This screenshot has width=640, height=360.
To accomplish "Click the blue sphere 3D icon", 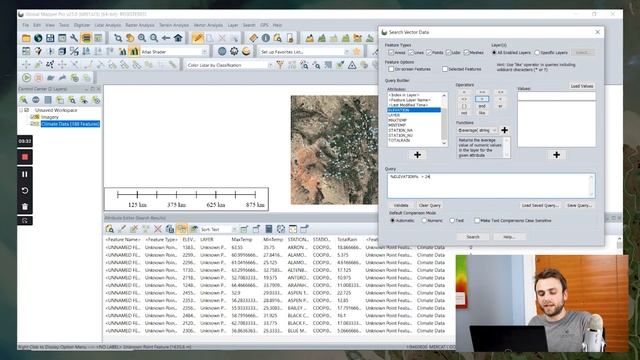I will 222,51.
